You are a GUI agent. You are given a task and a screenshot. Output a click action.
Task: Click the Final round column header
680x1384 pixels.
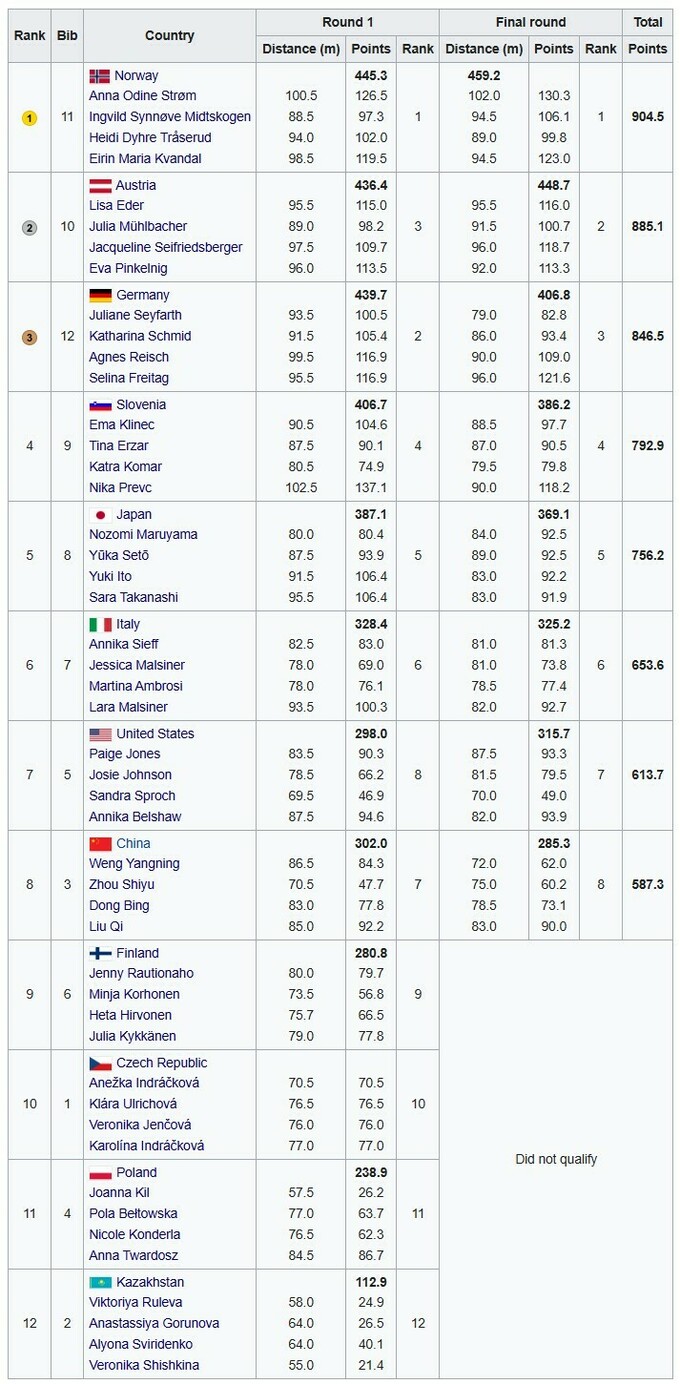[x=530, y=22]
